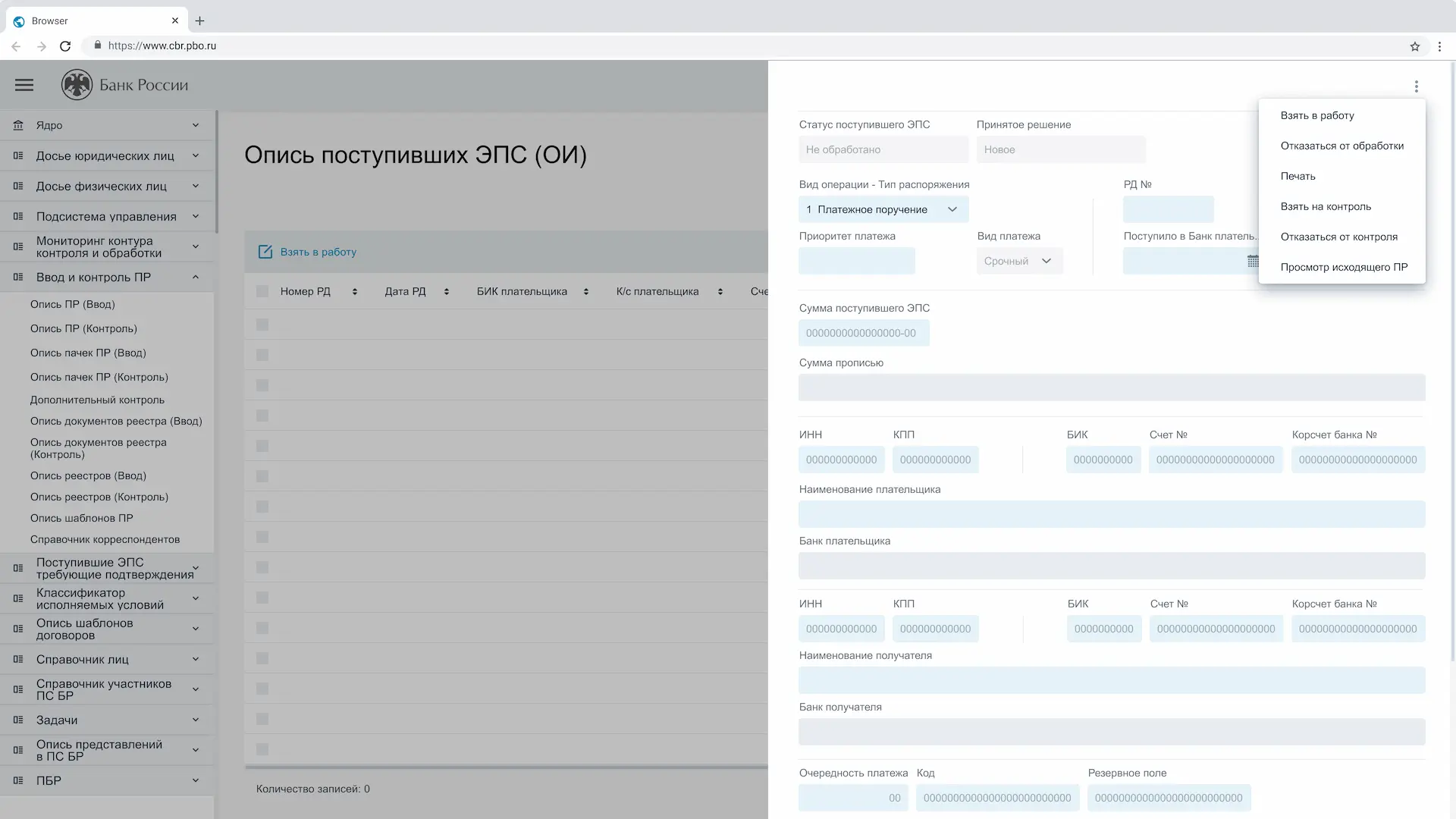Click the calendar icon in date field
This screenshot has height=819, width=1456.
coord(1252,261)
